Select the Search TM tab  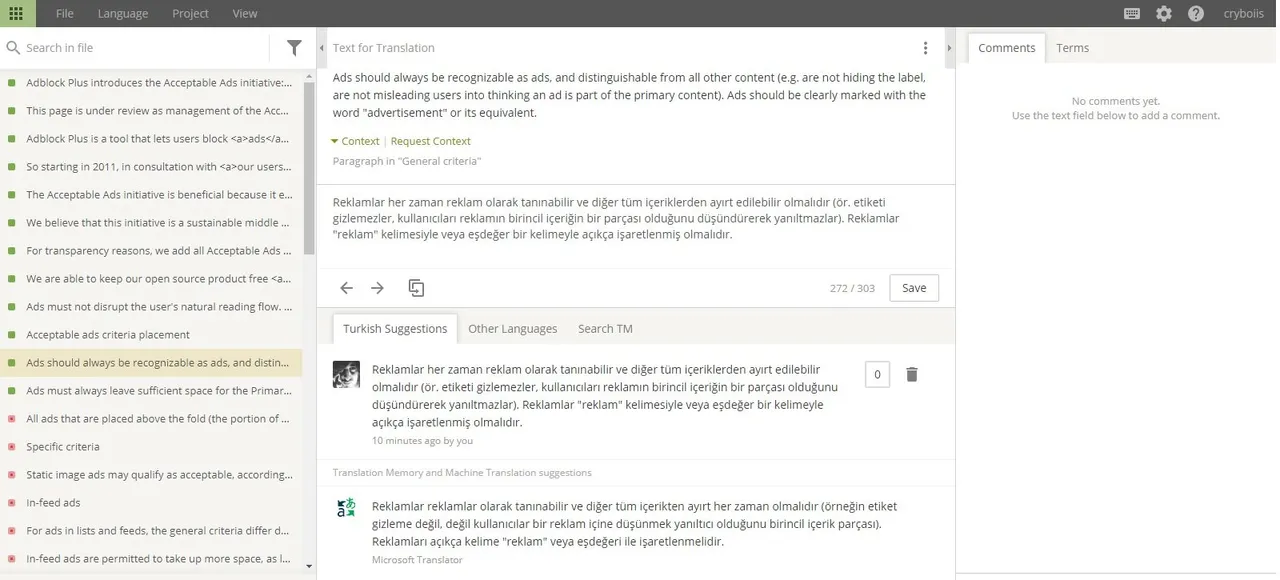point(605,328)
